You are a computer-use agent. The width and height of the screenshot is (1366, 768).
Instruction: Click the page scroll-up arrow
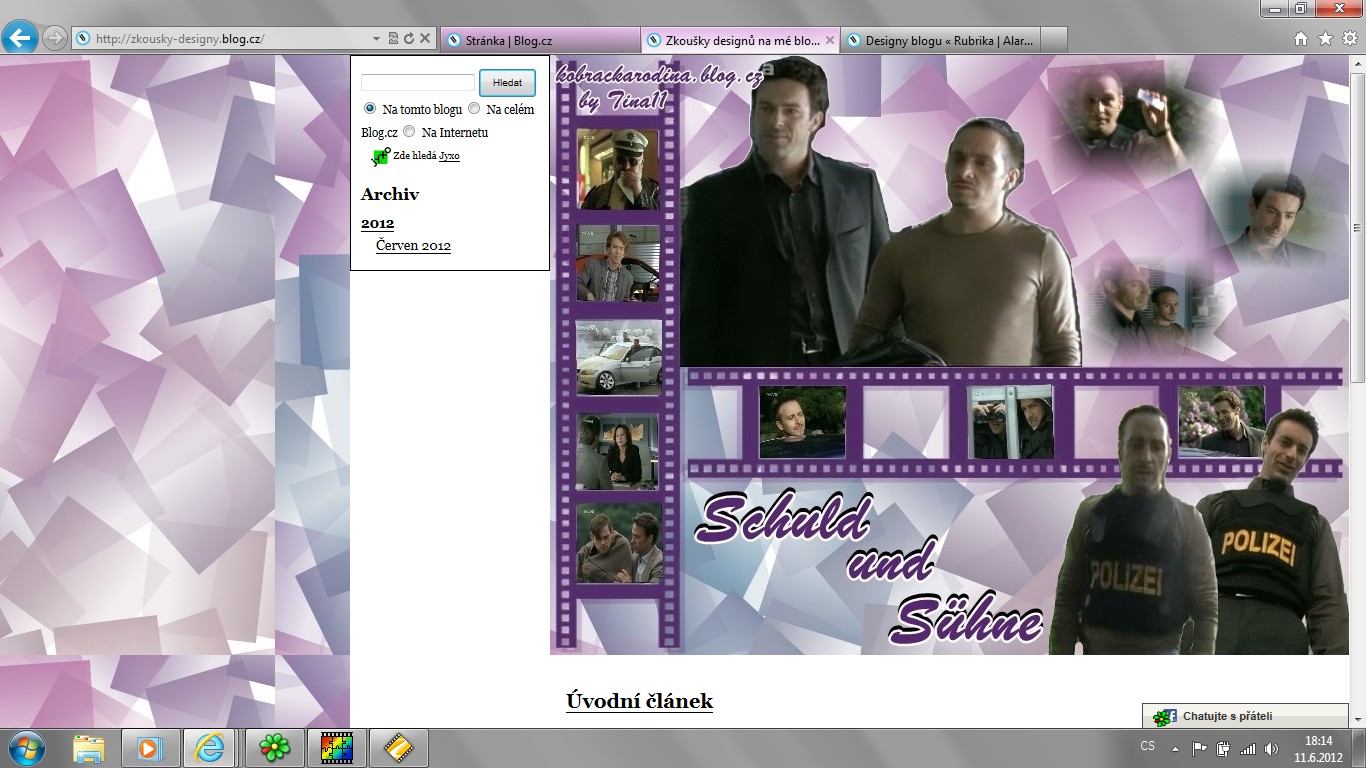point(1357,63)
